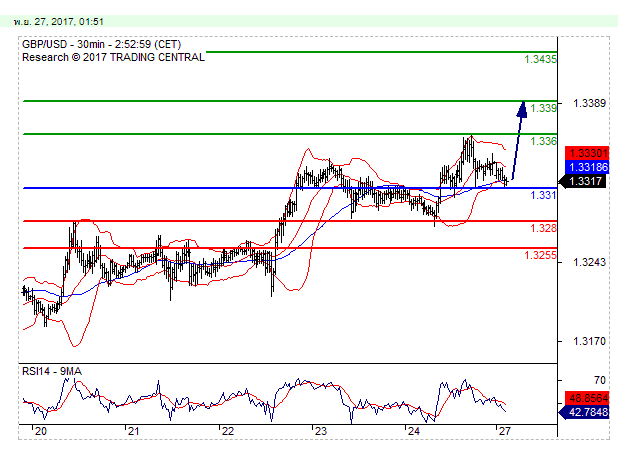Click the red 1.33301 price tag
This screenshot has height=457, width=618.
pos(587,153)
